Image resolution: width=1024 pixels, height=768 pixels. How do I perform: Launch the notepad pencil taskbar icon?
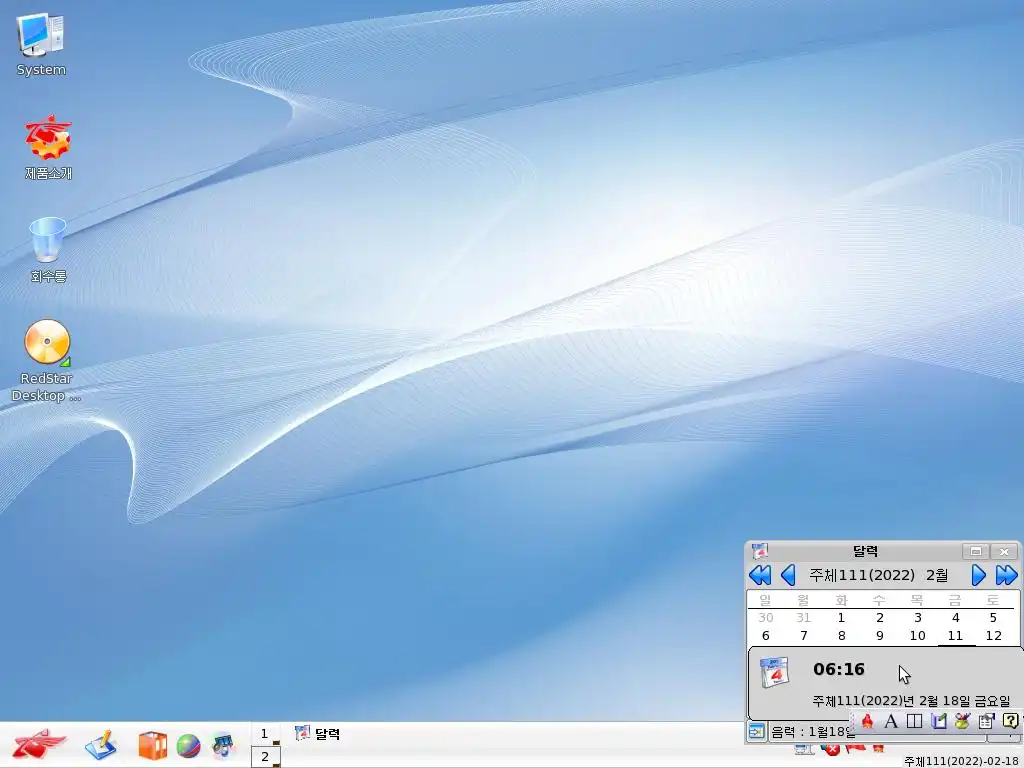(101, 745)
